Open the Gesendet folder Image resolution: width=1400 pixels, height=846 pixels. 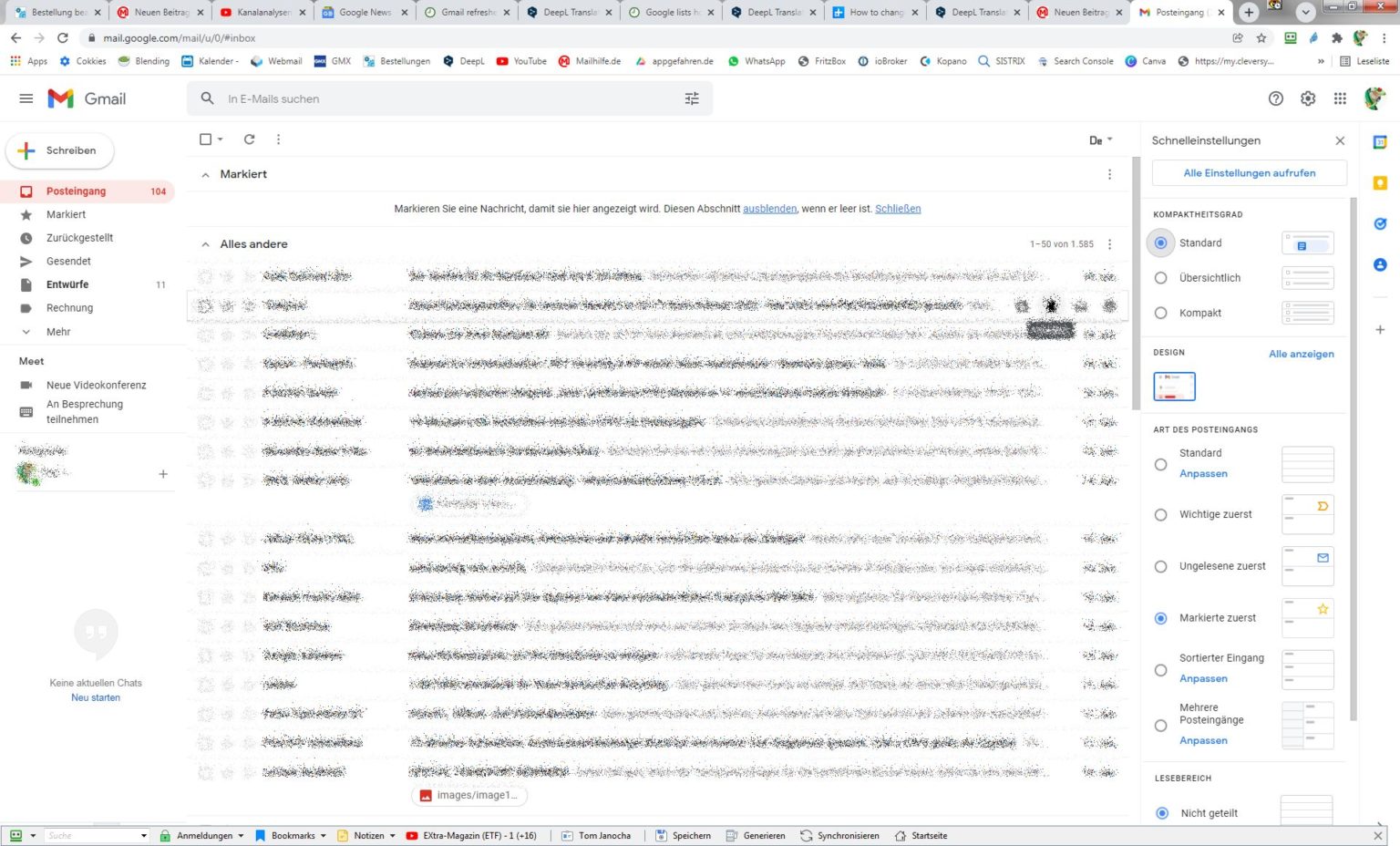tap(68, 262)
